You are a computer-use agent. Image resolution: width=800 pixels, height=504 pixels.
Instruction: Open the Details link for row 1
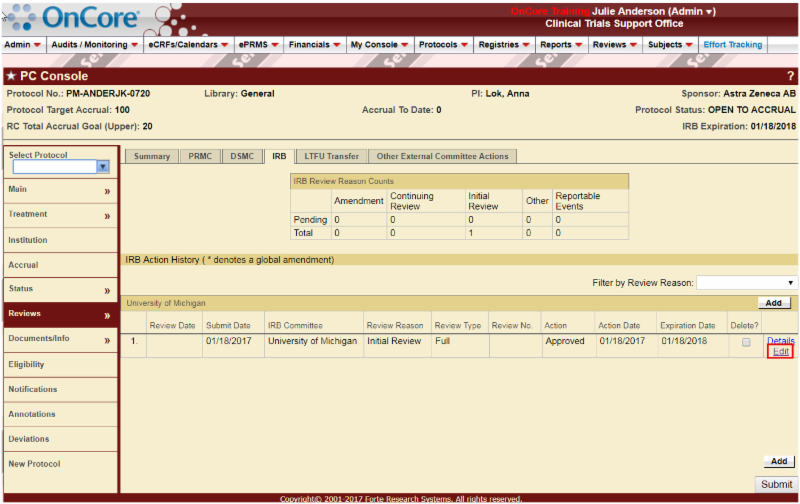[x=780, y=341]
